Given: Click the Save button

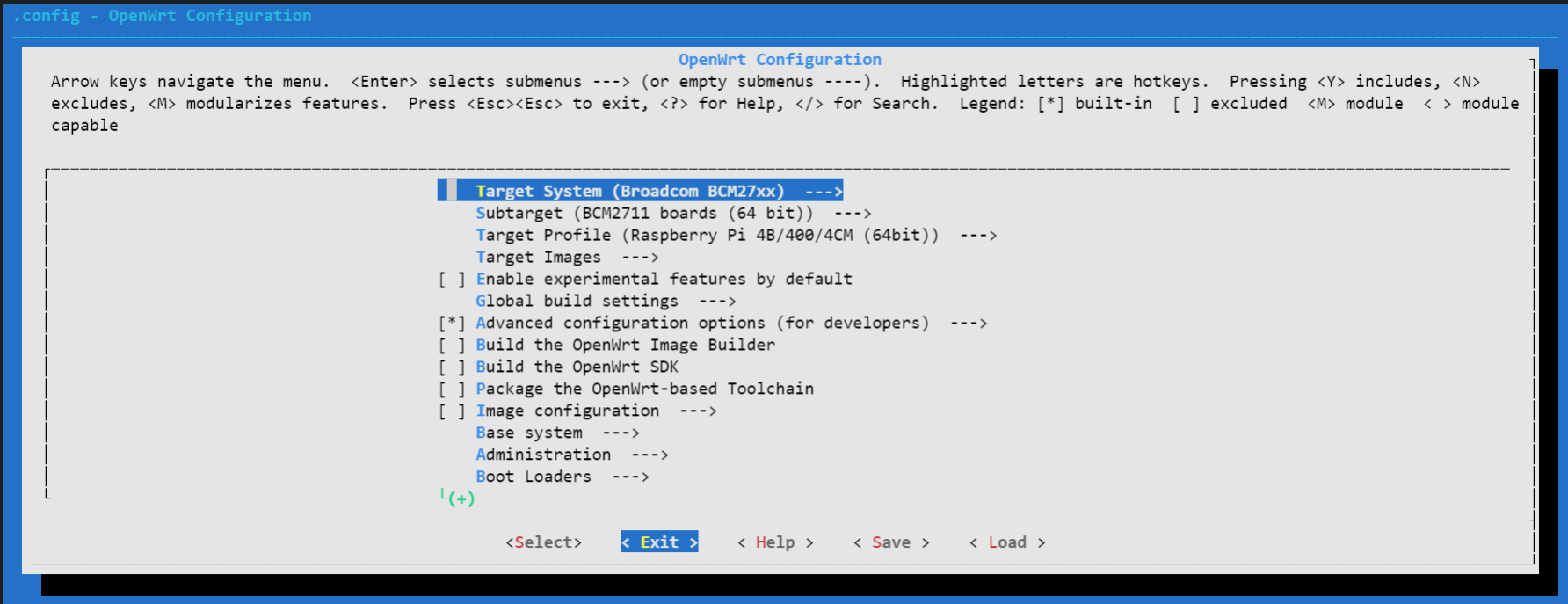Looking at the screenshot, I should pyautogui.click(x=891, y=542).
